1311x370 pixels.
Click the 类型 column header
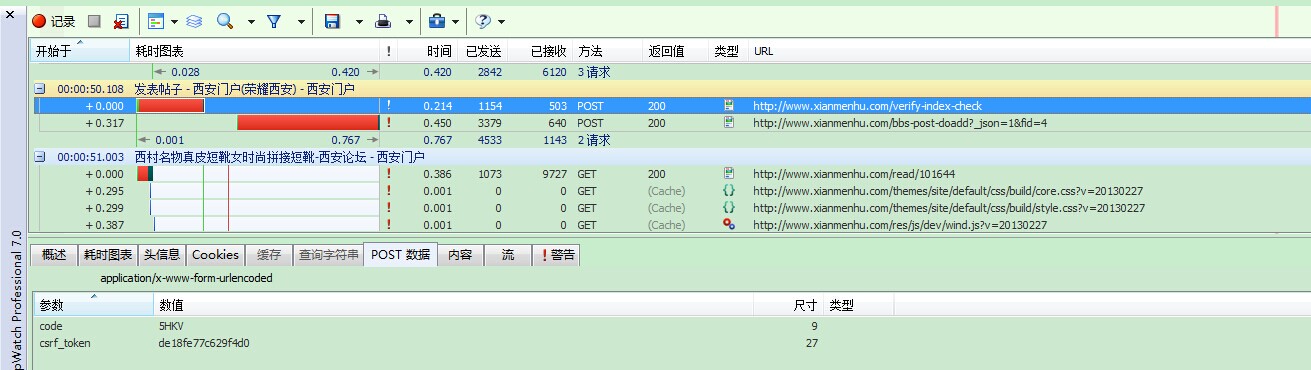(727, 50)
